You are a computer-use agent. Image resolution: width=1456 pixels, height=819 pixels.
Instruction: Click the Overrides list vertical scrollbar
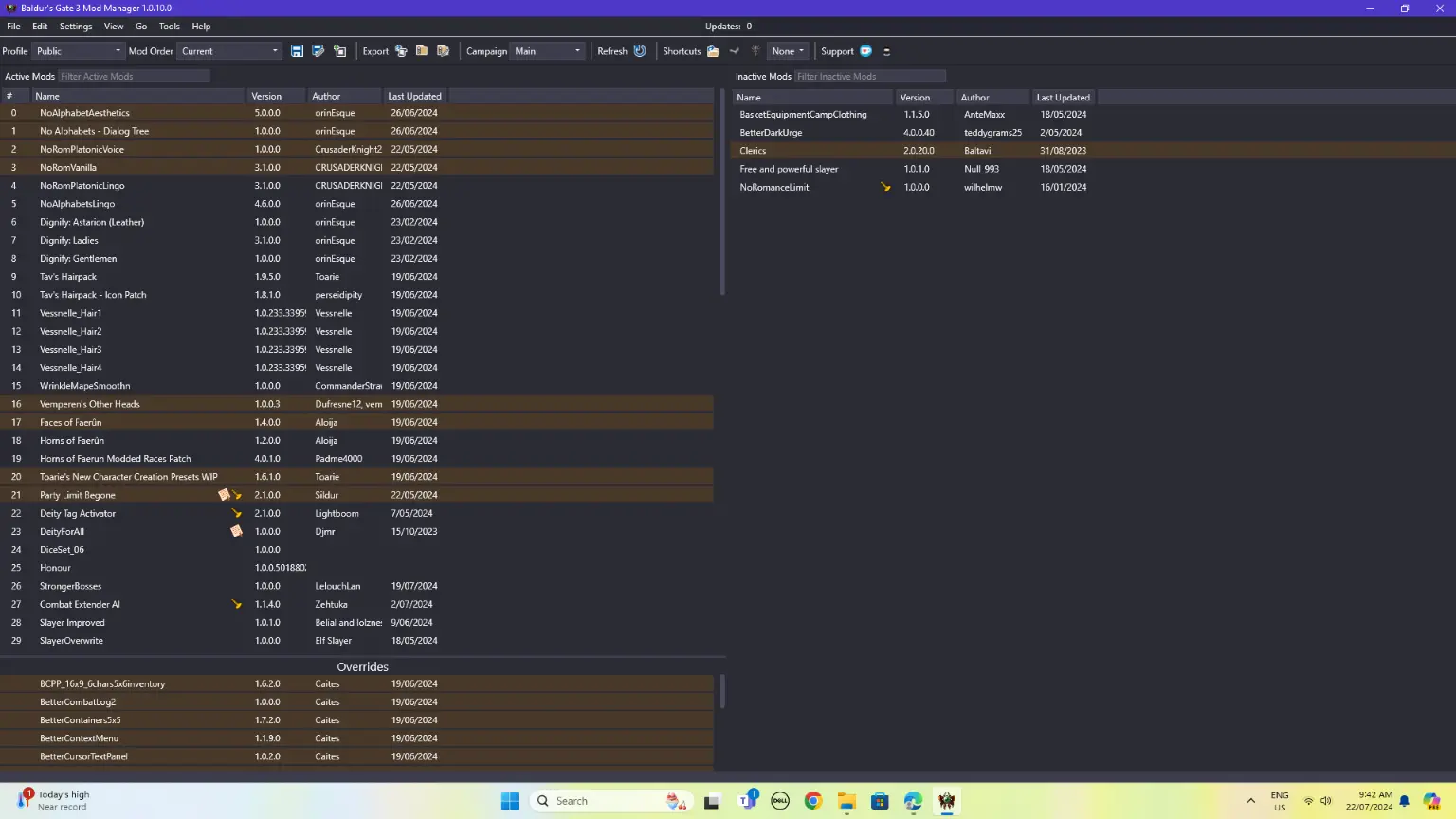point(722,692)
